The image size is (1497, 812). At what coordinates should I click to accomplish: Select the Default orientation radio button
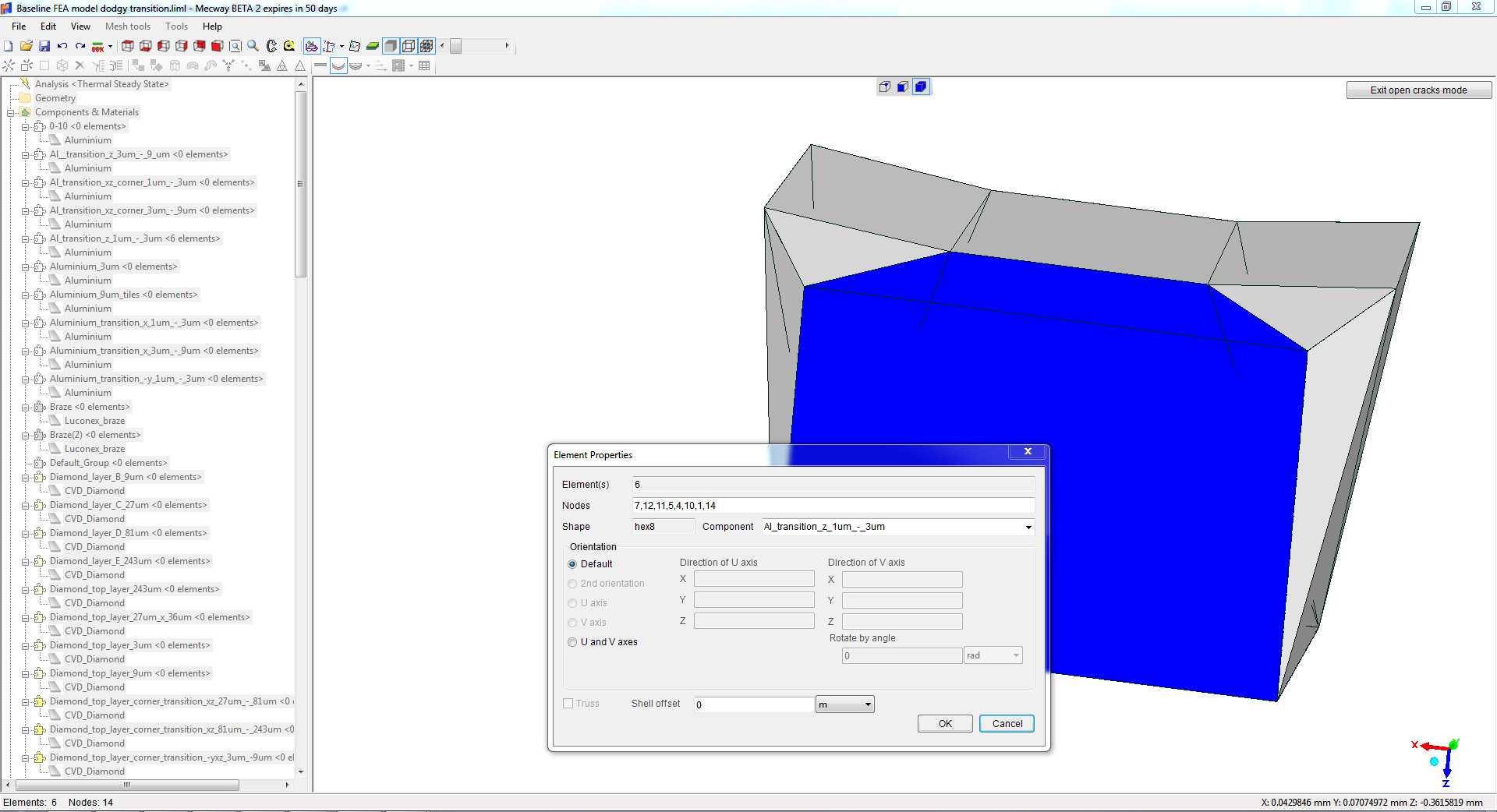[x=572, y=564]
